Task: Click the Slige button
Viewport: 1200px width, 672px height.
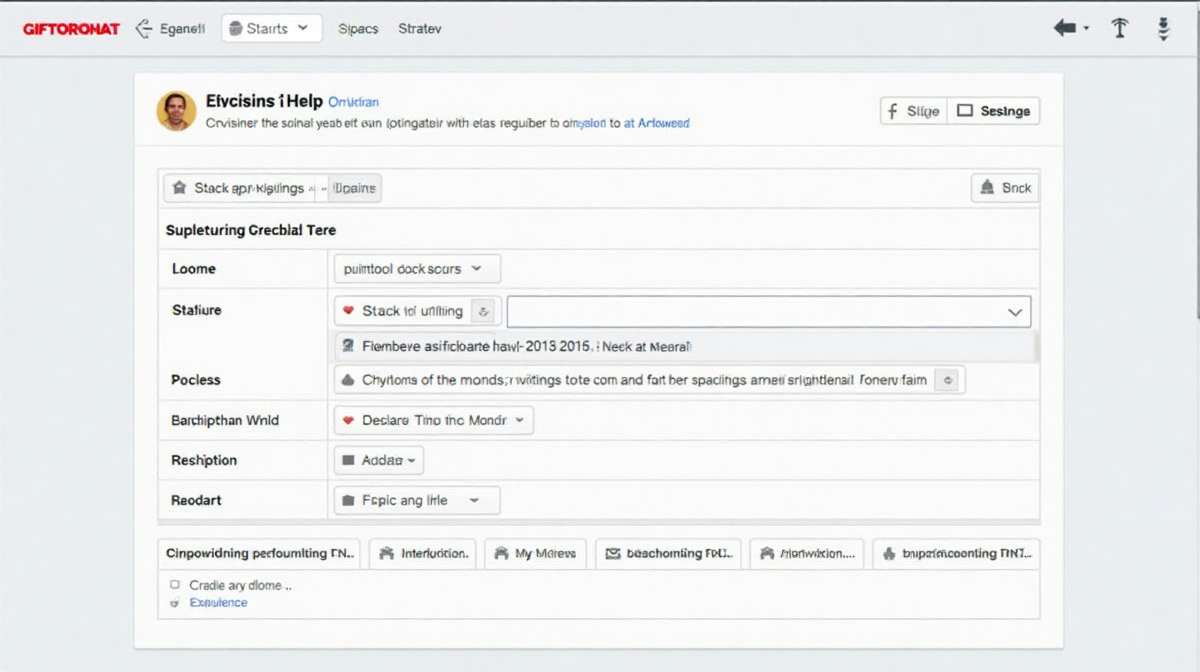Action: point(913,111)
